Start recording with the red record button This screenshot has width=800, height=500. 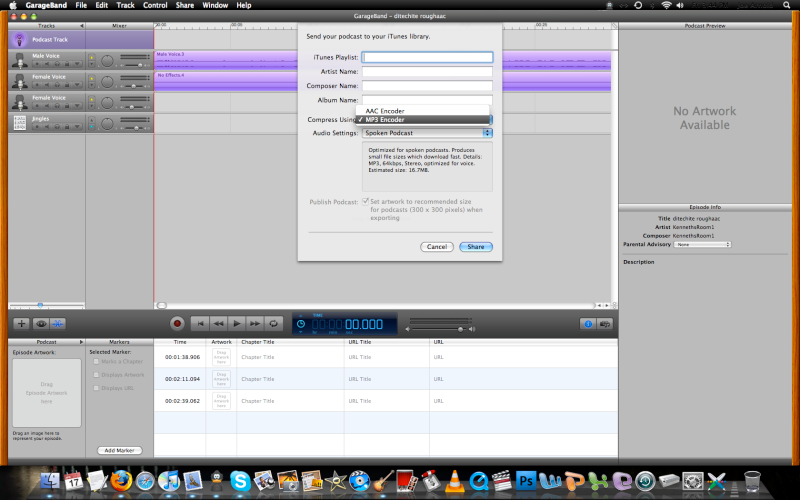[177, 323]
